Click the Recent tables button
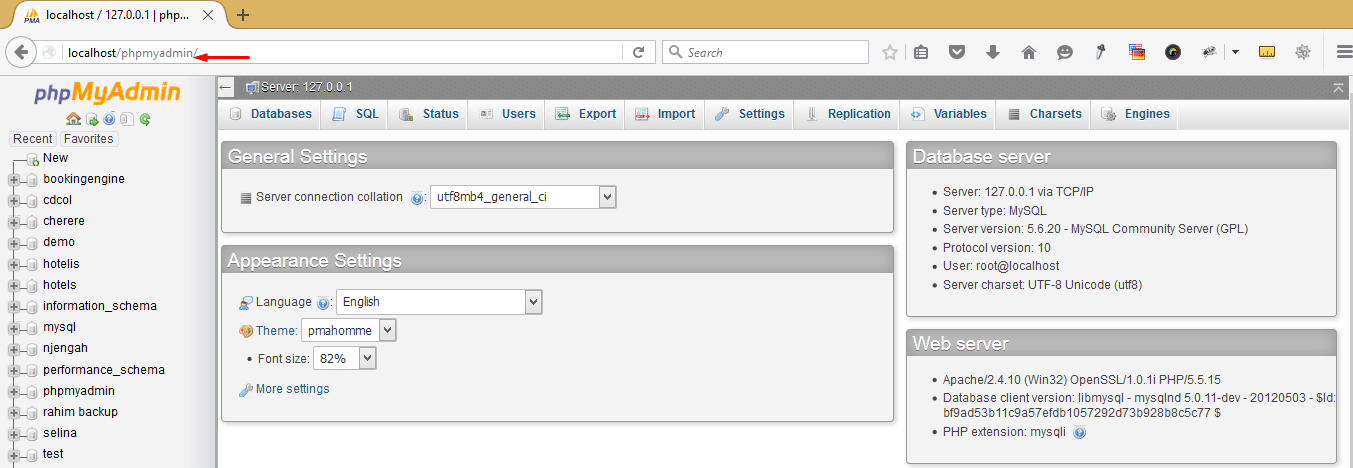Screen dimensions: 1353x468 coord(33,139)
